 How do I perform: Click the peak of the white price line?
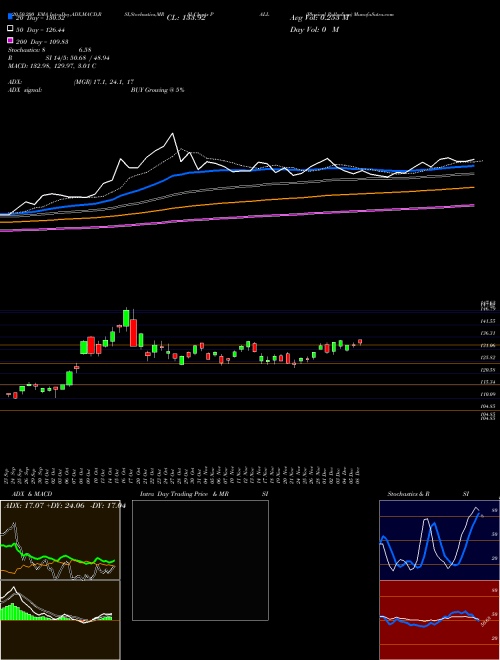(x=172, y=134)
